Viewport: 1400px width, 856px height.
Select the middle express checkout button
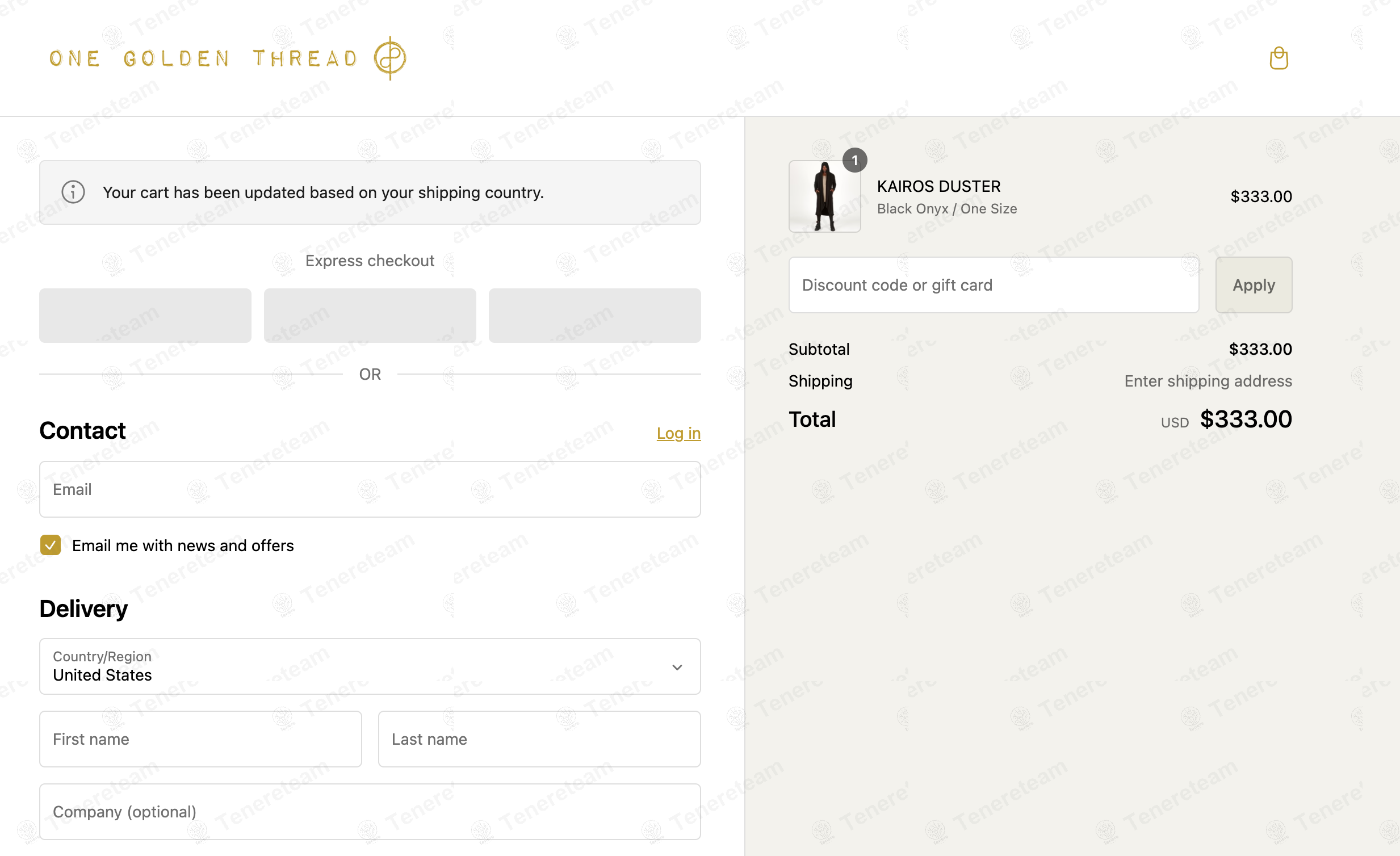pos(370,315)
